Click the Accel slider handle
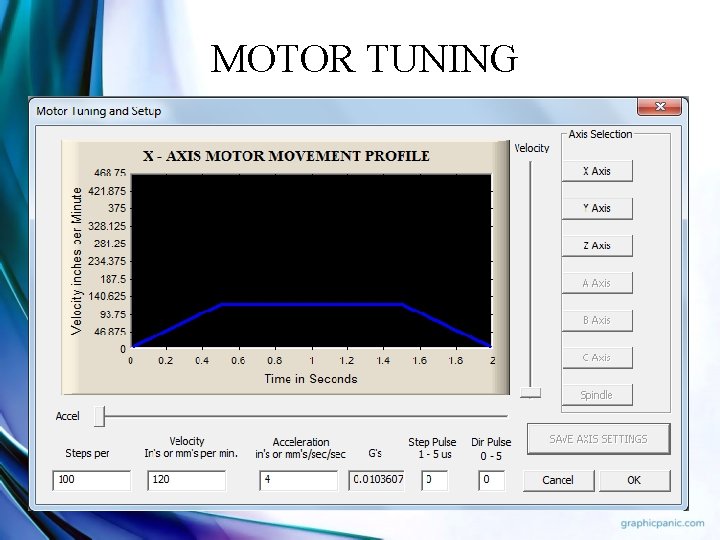 (x=99, y=416)
